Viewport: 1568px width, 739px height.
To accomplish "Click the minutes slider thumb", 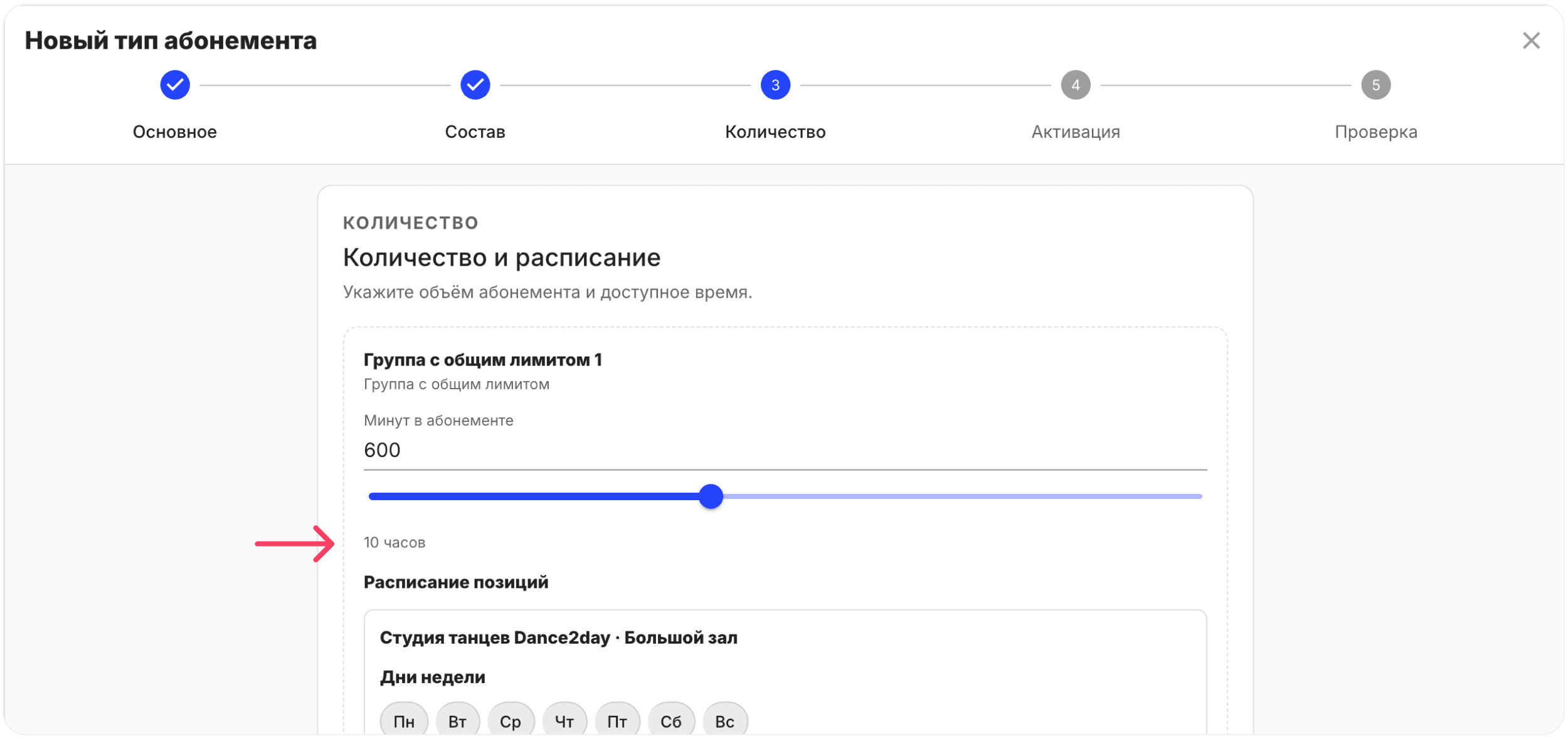I will click(x=711, y=496).
